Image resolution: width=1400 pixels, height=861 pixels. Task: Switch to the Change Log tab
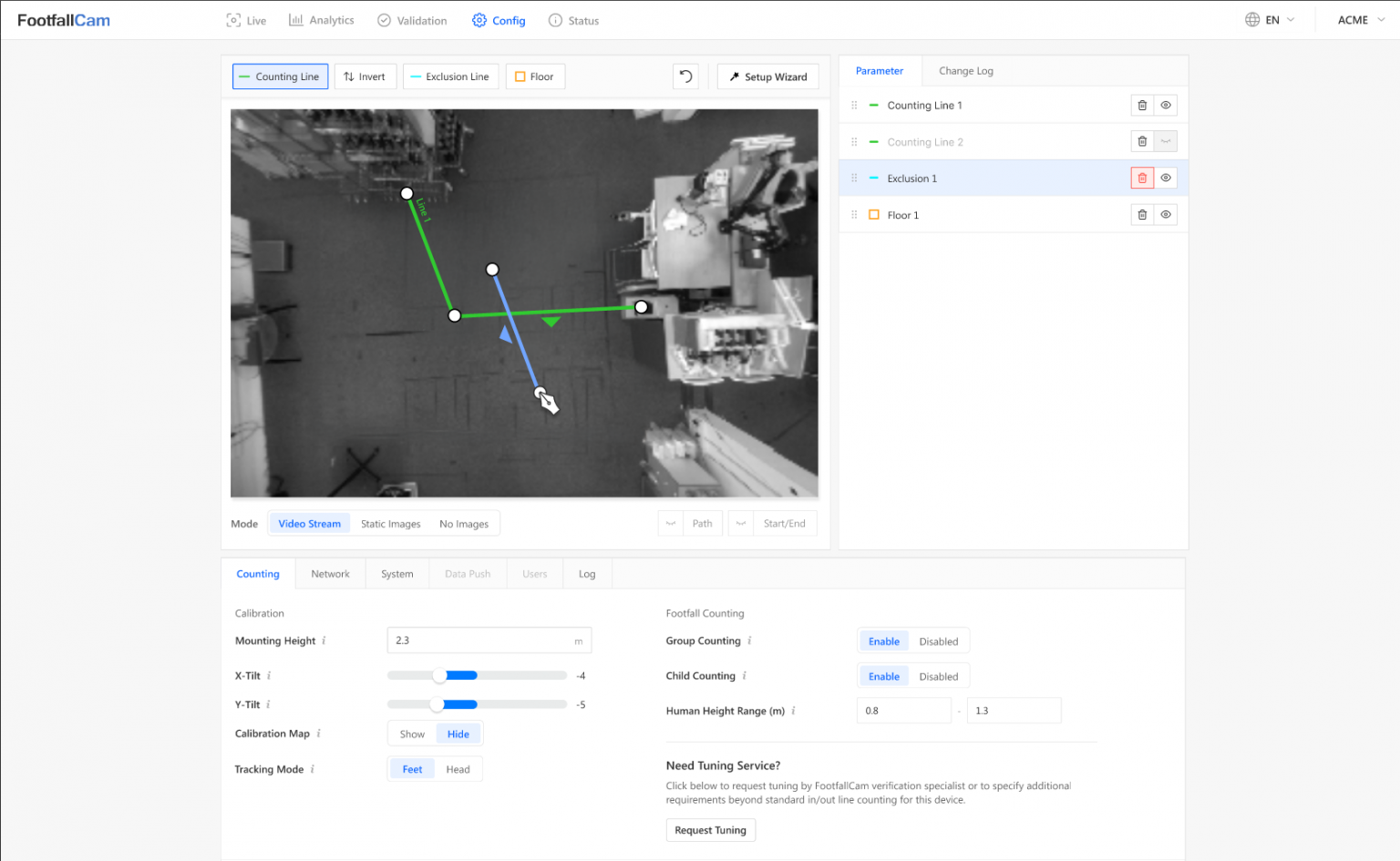pyautogui.click(x=965, y=70)
